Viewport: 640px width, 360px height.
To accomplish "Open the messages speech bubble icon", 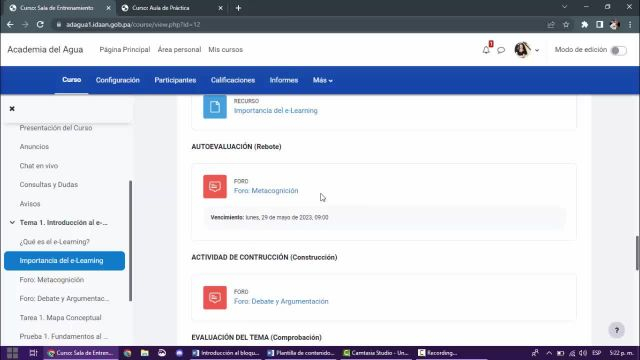I will [x=501, y=50].
